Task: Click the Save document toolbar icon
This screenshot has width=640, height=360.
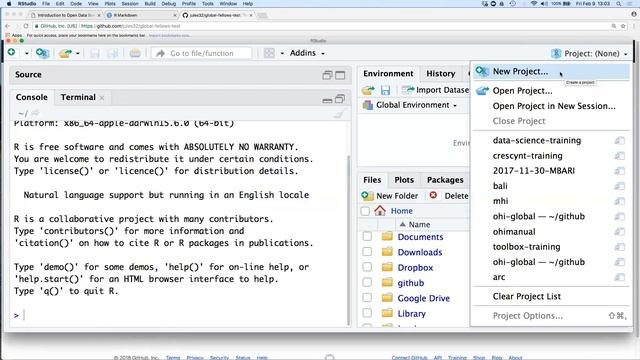Action: pos(95,53)
